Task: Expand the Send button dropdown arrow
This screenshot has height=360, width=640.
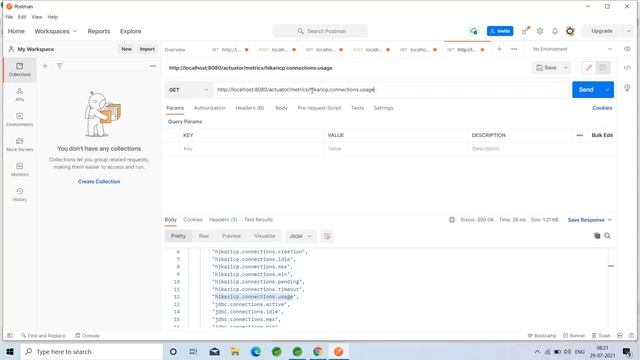Action: point(607,90)
